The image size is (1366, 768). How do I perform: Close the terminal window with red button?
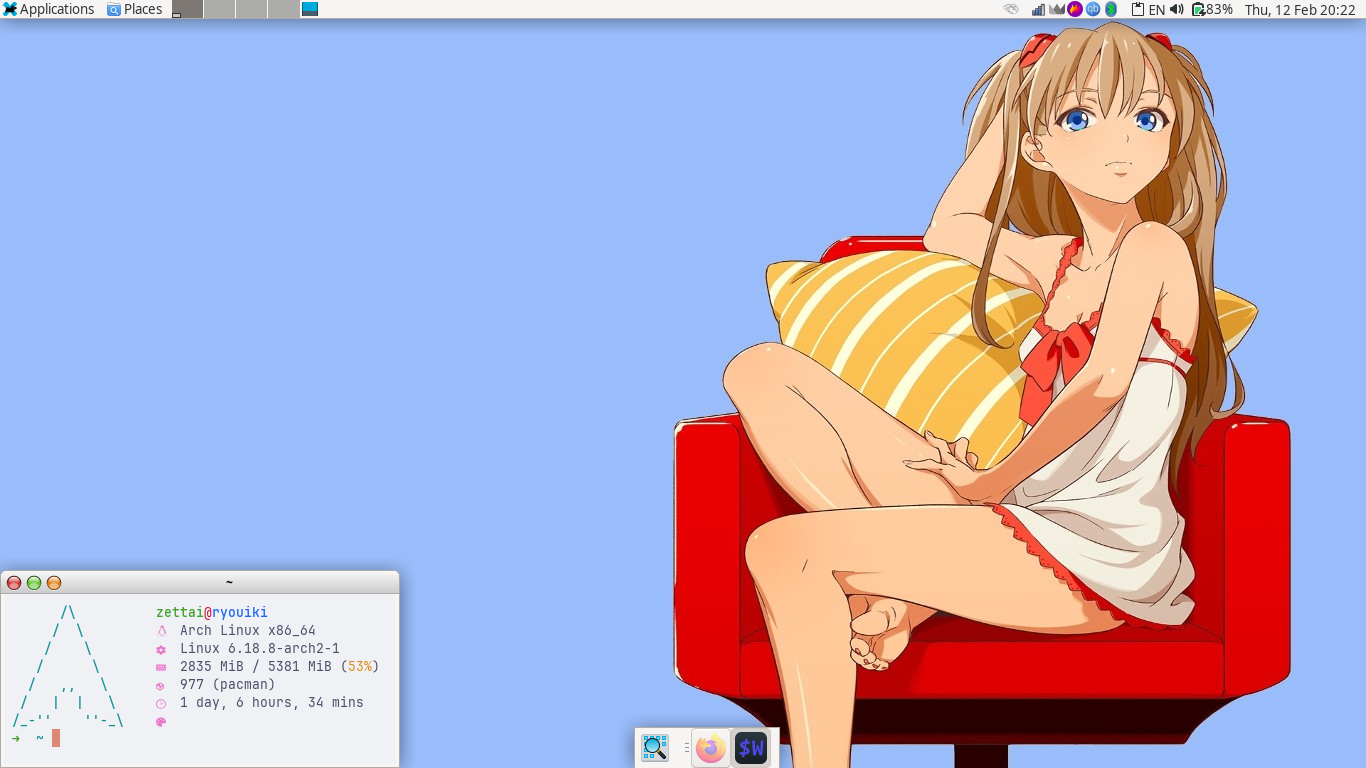(x=14, y=582)
